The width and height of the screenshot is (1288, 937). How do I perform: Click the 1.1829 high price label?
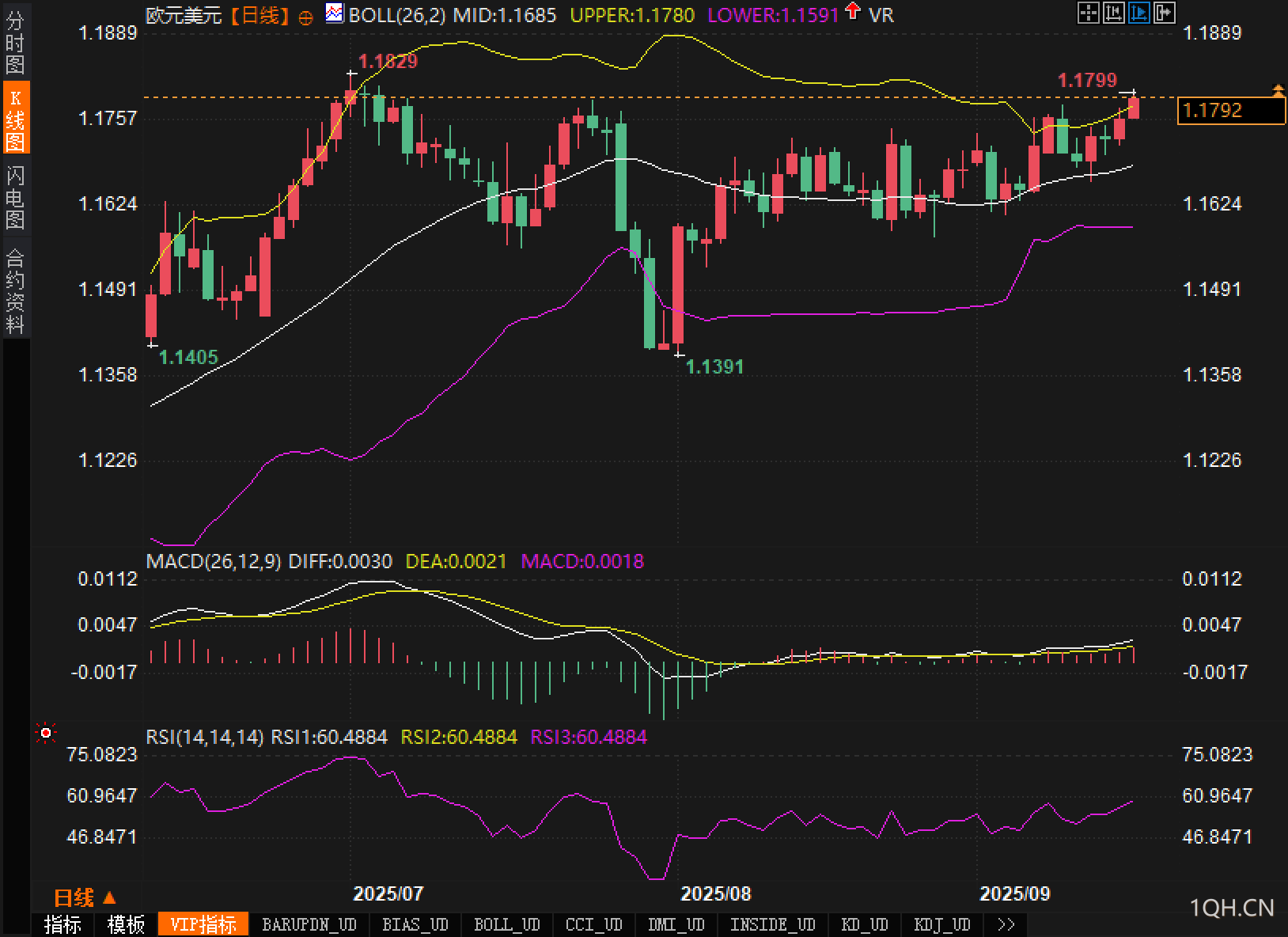[x=388, y=61]
